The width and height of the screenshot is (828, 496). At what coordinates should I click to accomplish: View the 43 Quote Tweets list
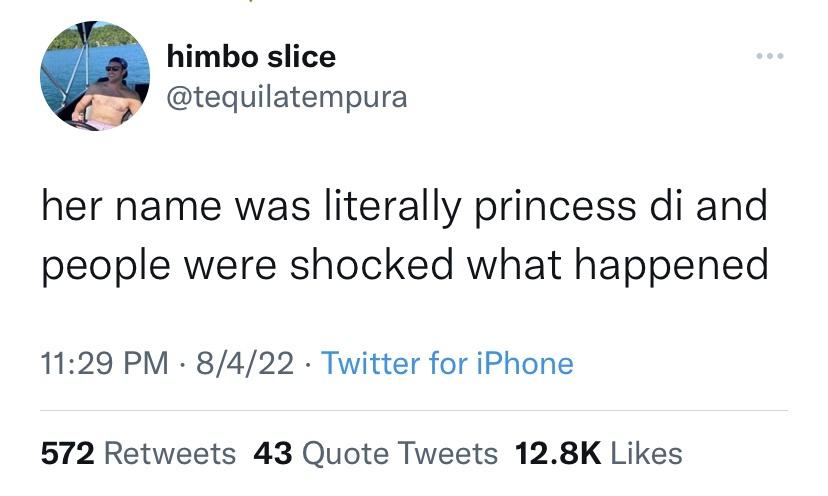click(375, 453)
